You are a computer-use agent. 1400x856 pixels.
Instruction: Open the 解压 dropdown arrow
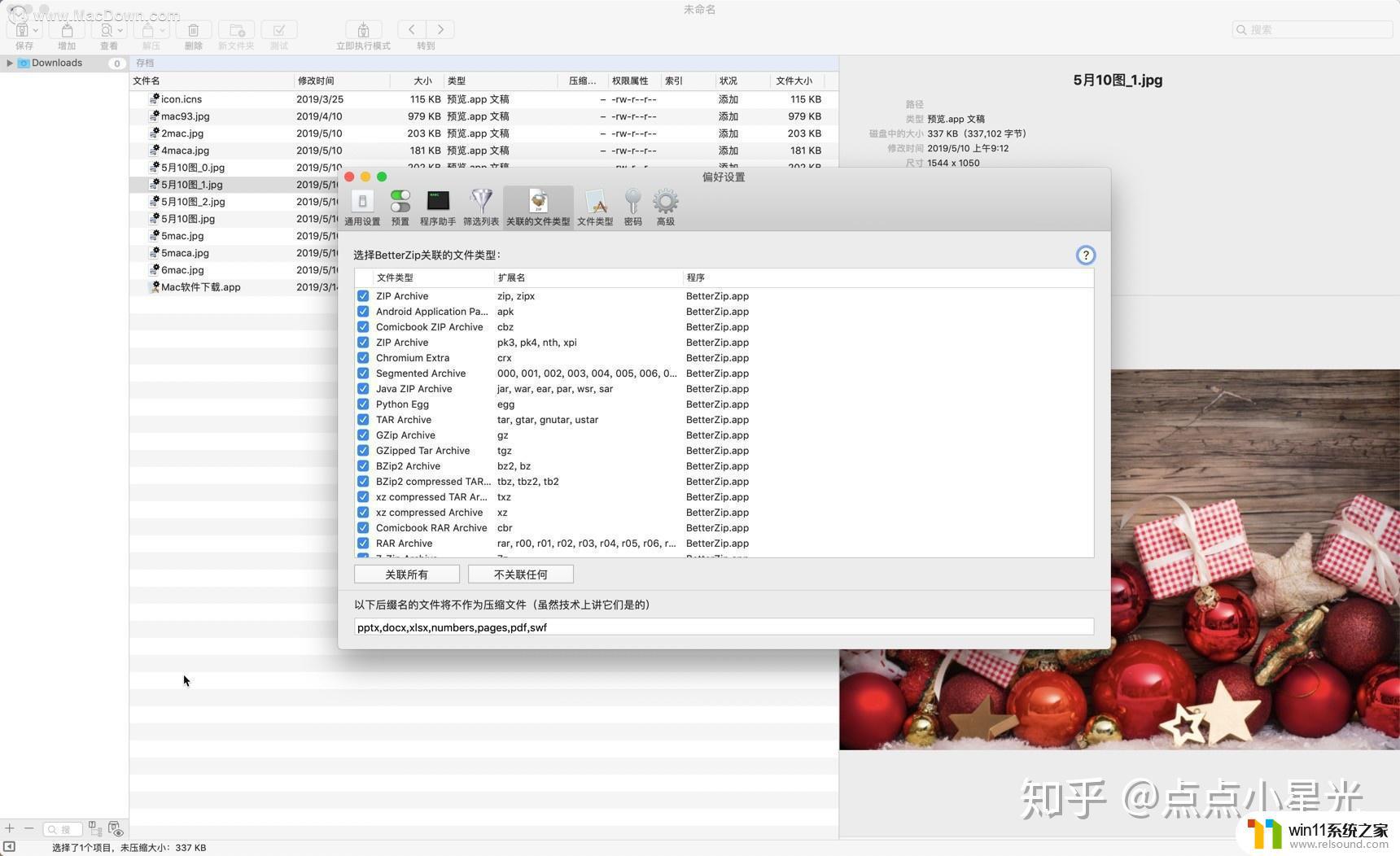[163, 30]
